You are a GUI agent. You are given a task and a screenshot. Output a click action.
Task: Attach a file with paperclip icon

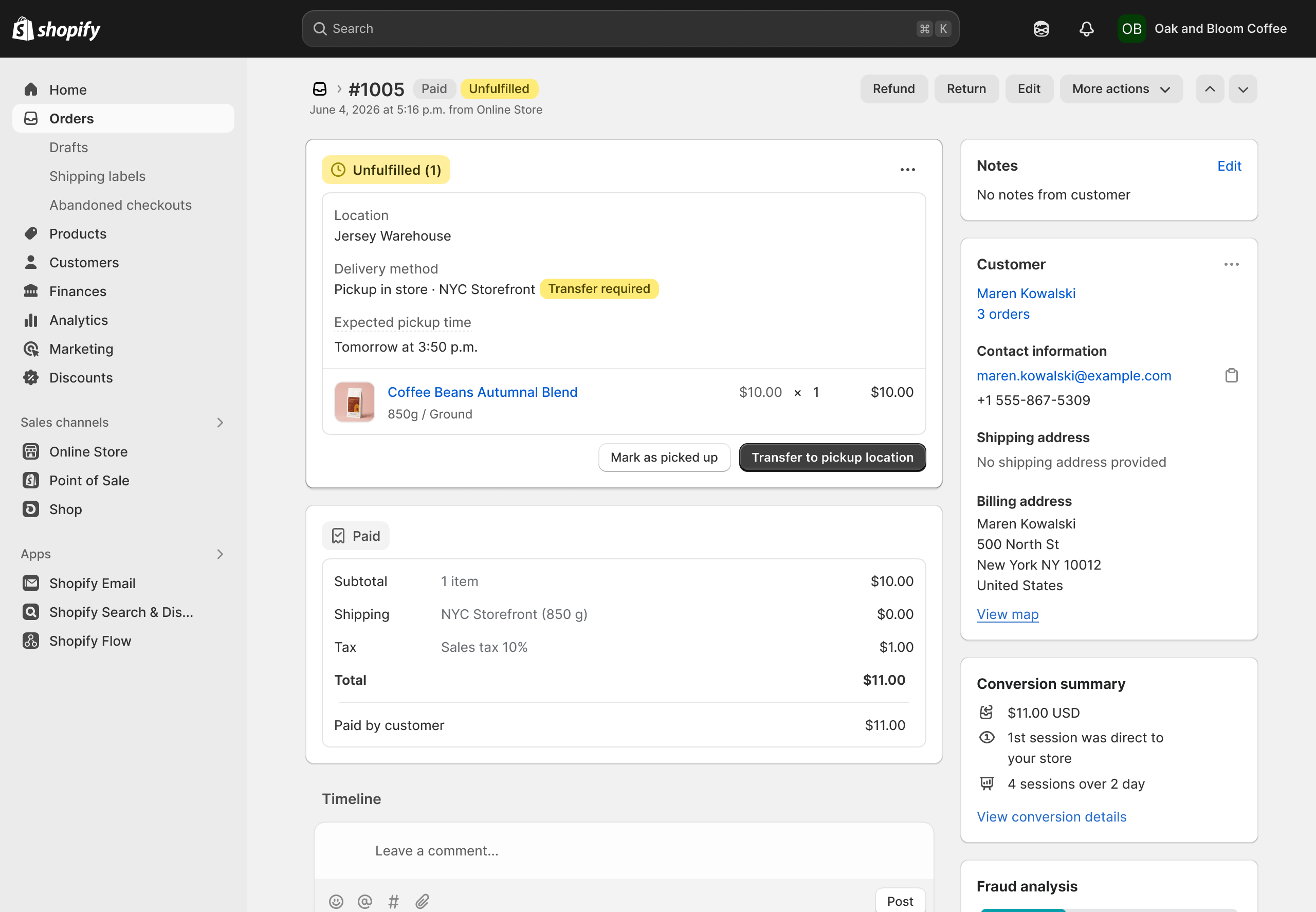coord(422,901)
